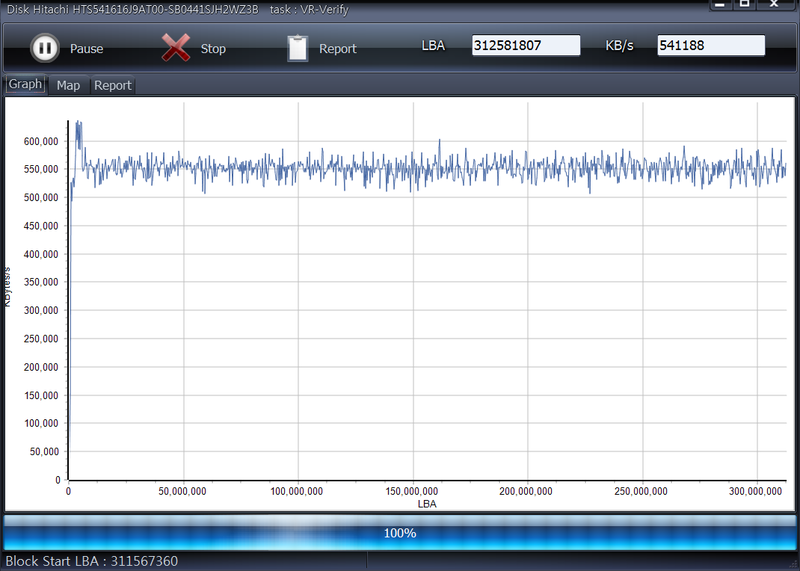Minimize the disk verify window
800x571 pixels.
(721, 4)
